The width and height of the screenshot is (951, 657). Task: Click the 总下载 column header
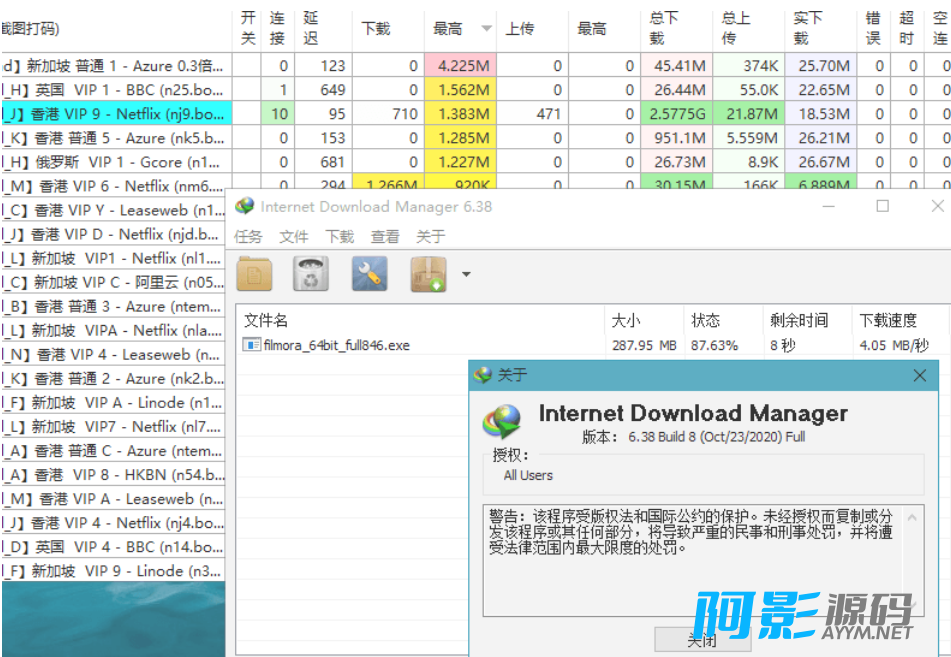tap(676, 28)
